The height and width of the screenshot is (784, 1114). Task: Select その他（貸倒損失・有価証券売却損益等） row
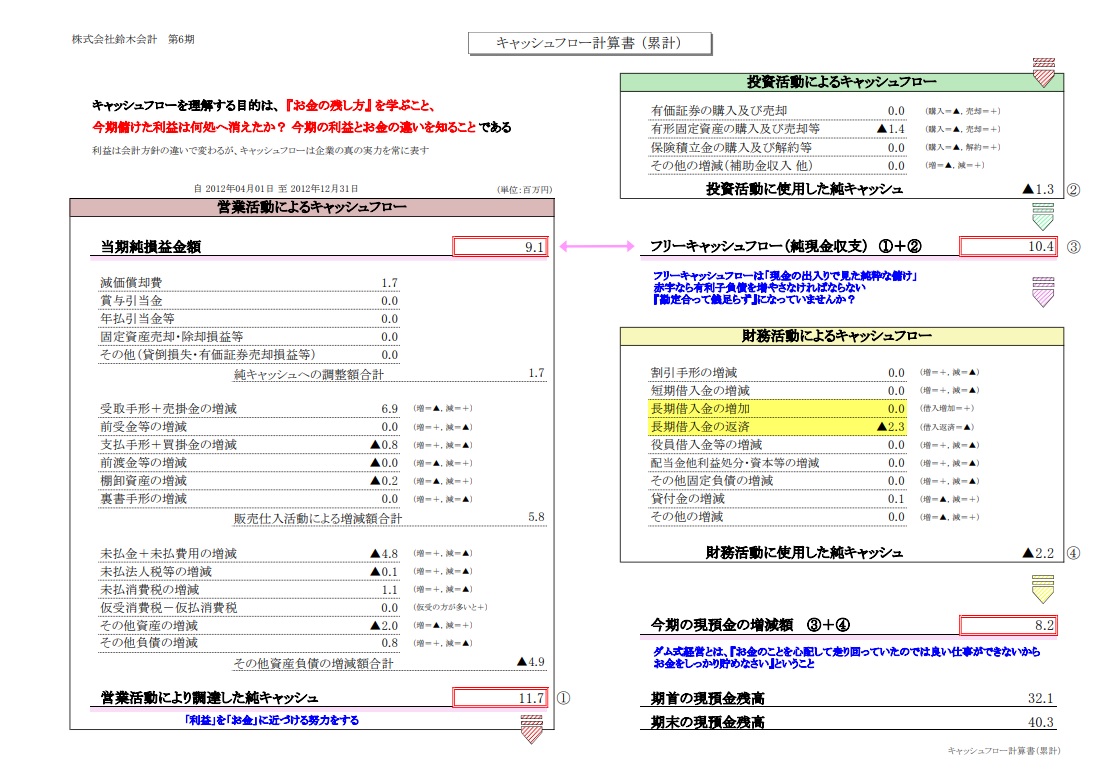[249, 354]
